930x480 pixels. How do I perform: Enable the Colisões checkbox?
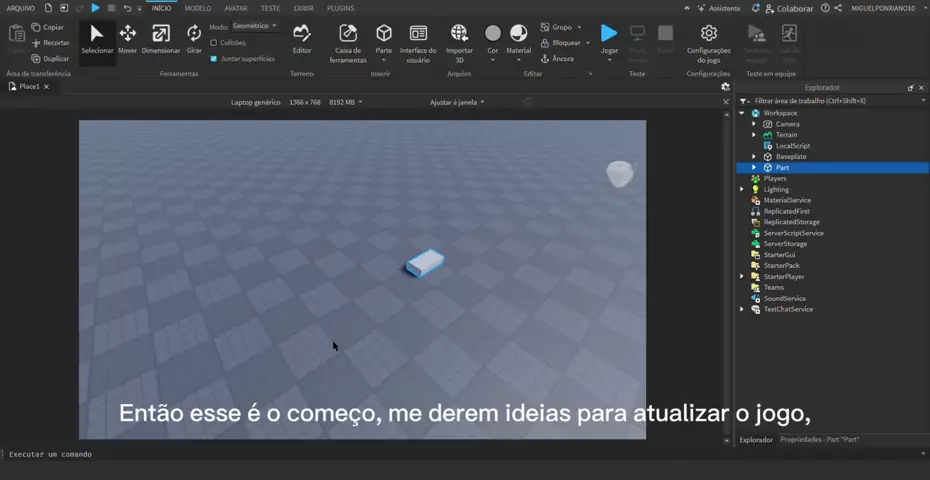point(214,43)
